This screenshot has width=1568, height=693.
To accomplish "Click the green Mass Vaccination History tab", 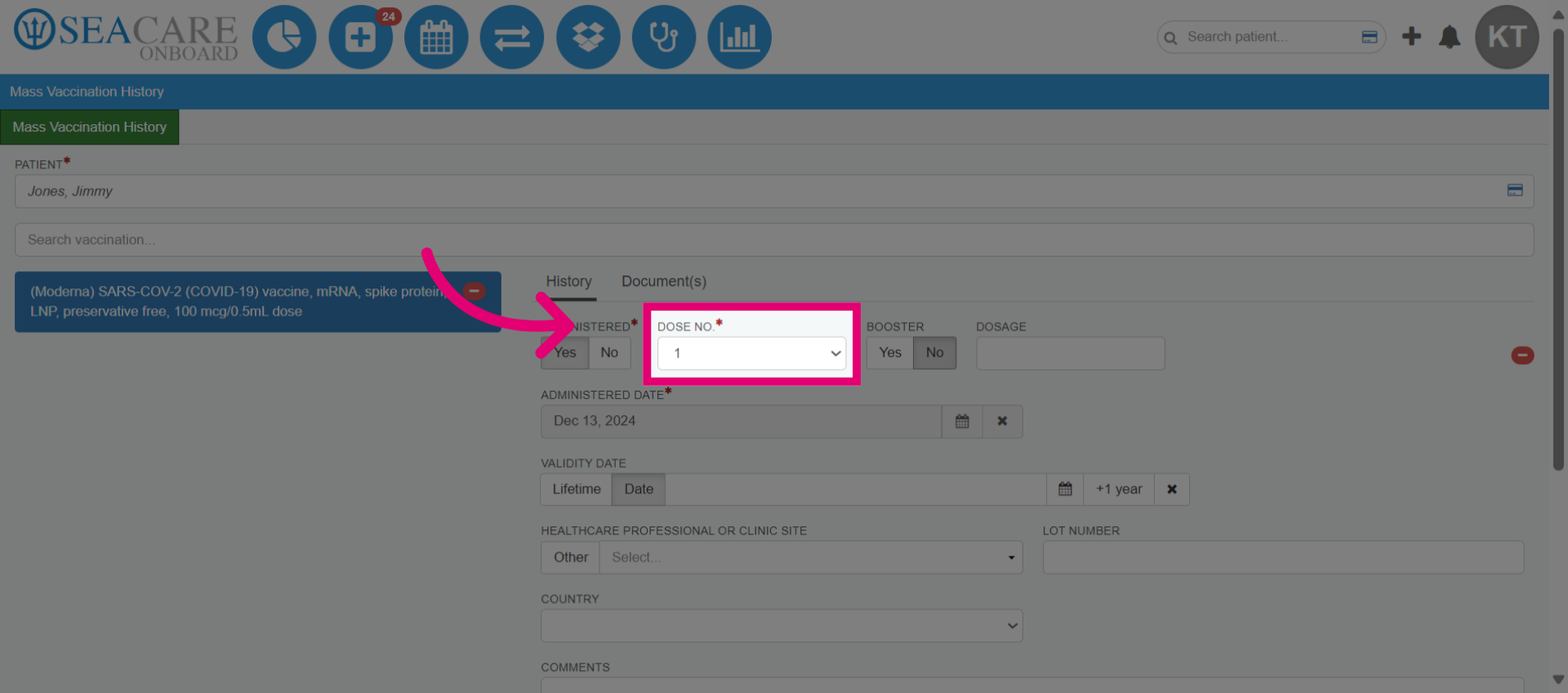I will pyautogui.click(x=90, y=127).
